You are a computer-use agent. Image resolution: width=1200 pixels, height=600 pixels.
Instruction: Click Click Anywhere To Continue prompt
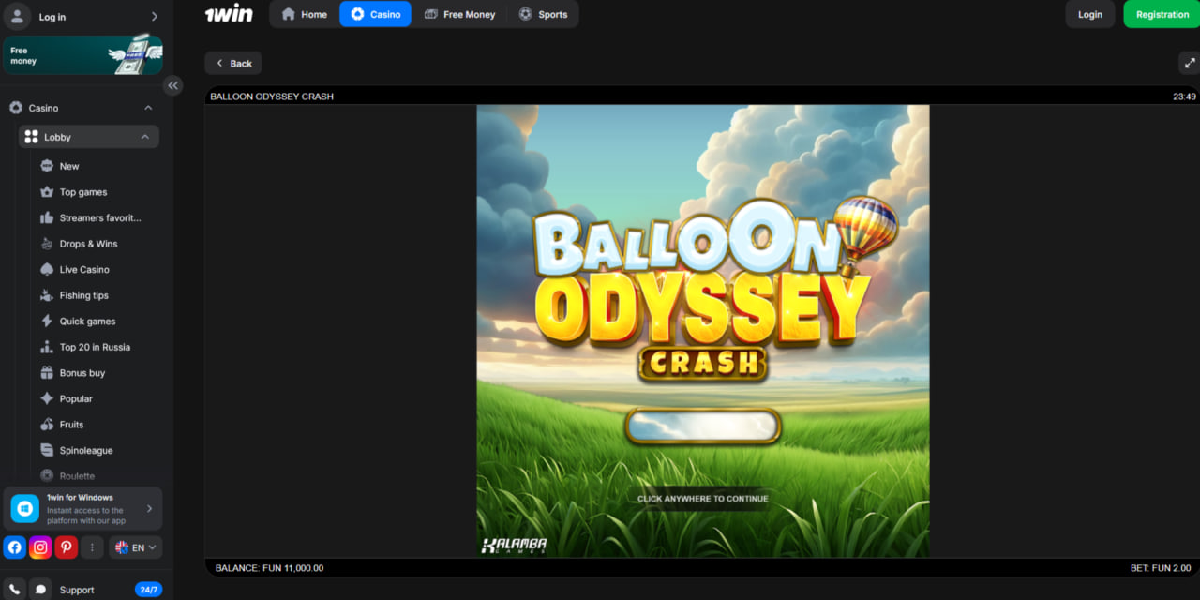pyautogui.click(x=703, y=498)
